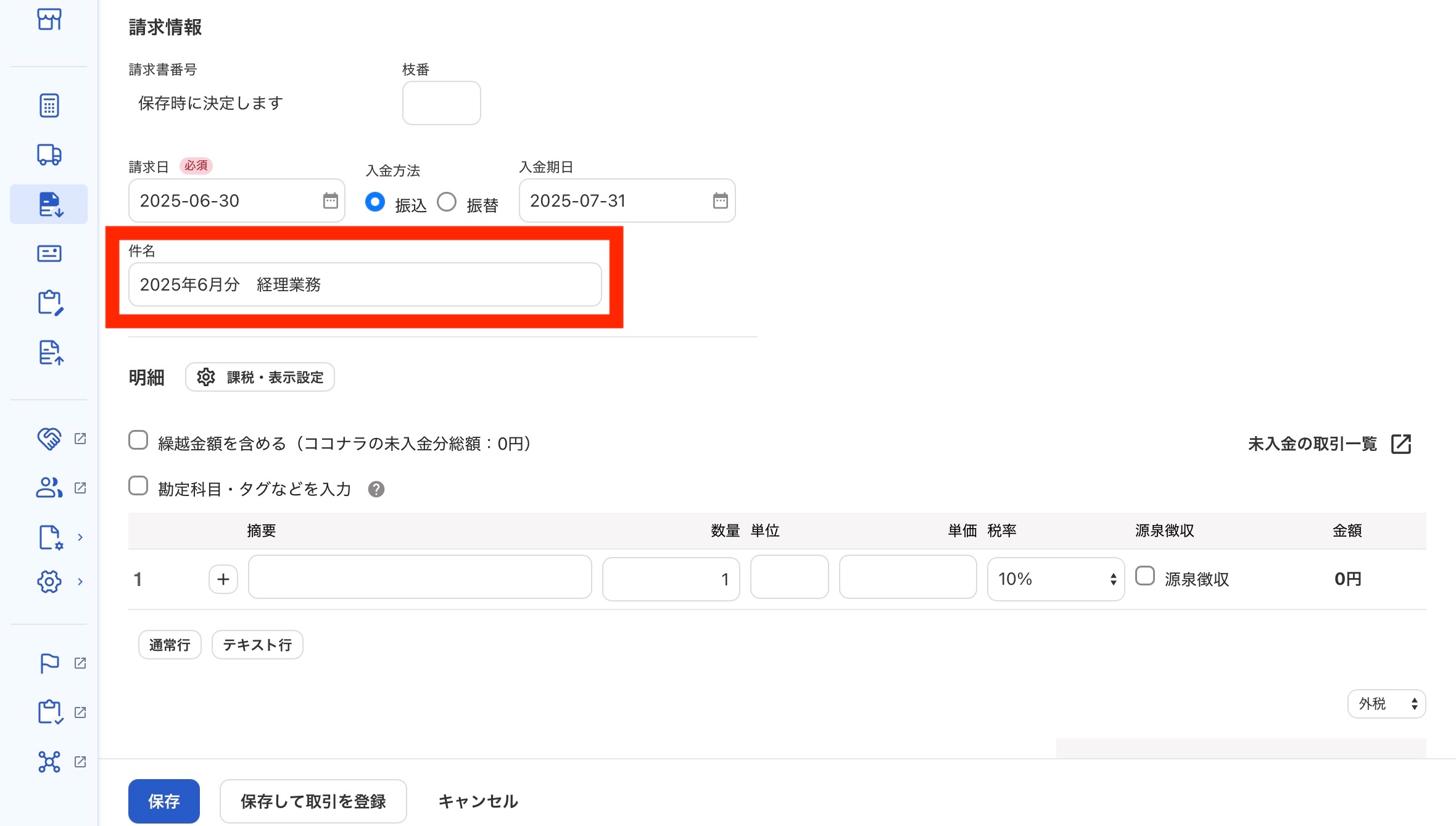This screenshot has height=826, width=1456.
Task: Check 勘定科目・タグなどを入力 option
Action: (138, 486)
